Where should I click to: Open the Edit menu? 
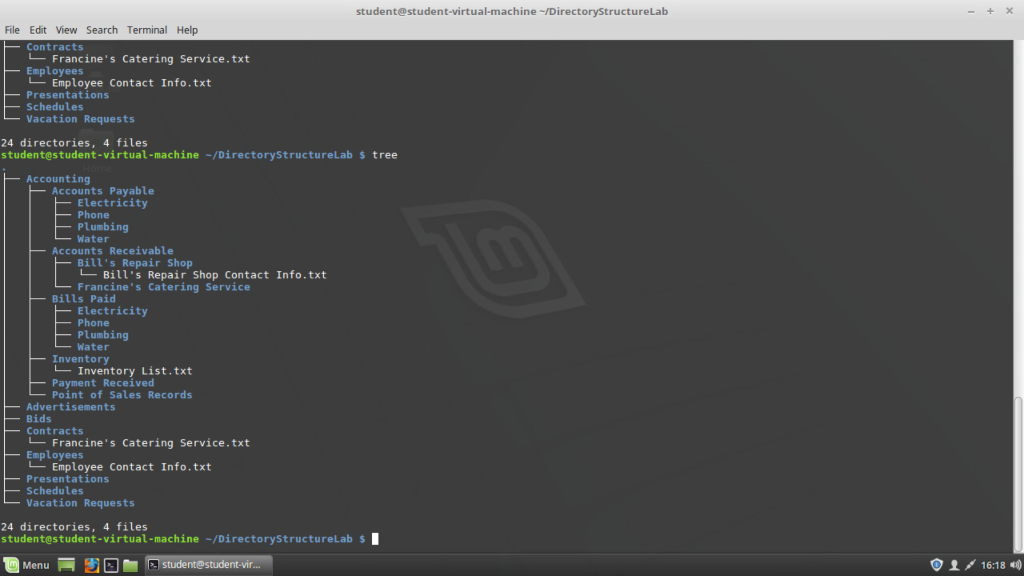coord(37,29)
